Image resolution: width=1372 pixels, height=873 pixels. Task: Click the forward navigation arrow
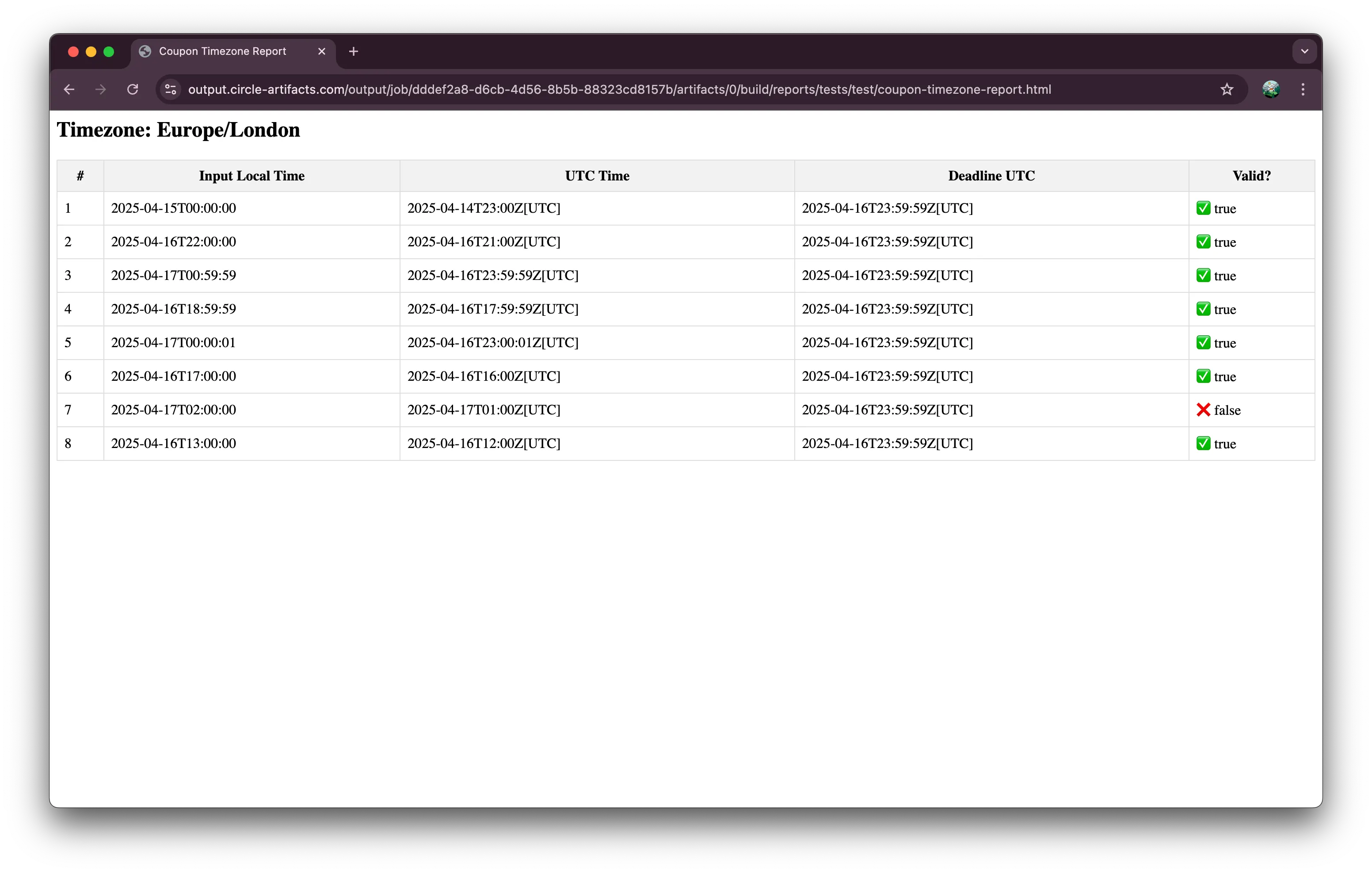tap(101, 89)
